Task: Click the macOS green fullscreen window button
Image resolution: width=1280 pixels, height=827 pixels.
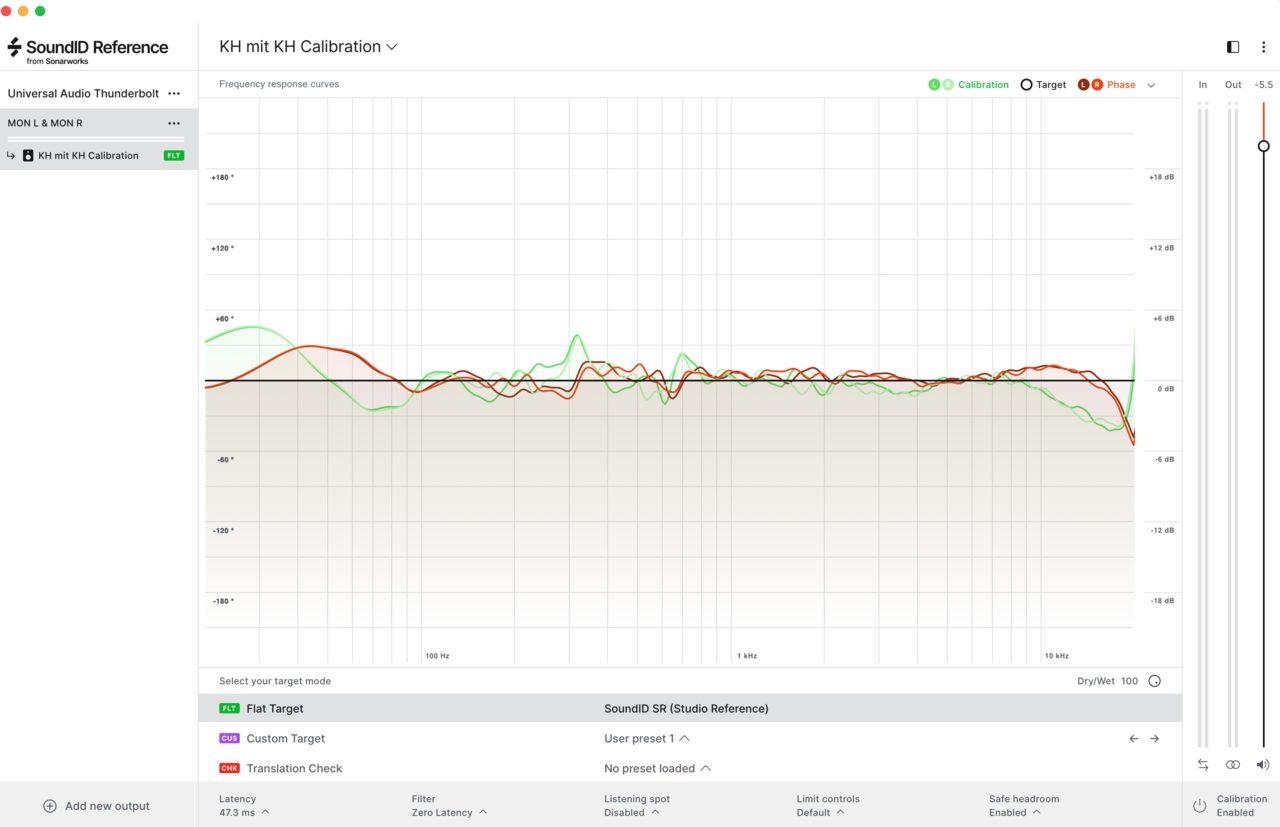Action: point(40,11)
